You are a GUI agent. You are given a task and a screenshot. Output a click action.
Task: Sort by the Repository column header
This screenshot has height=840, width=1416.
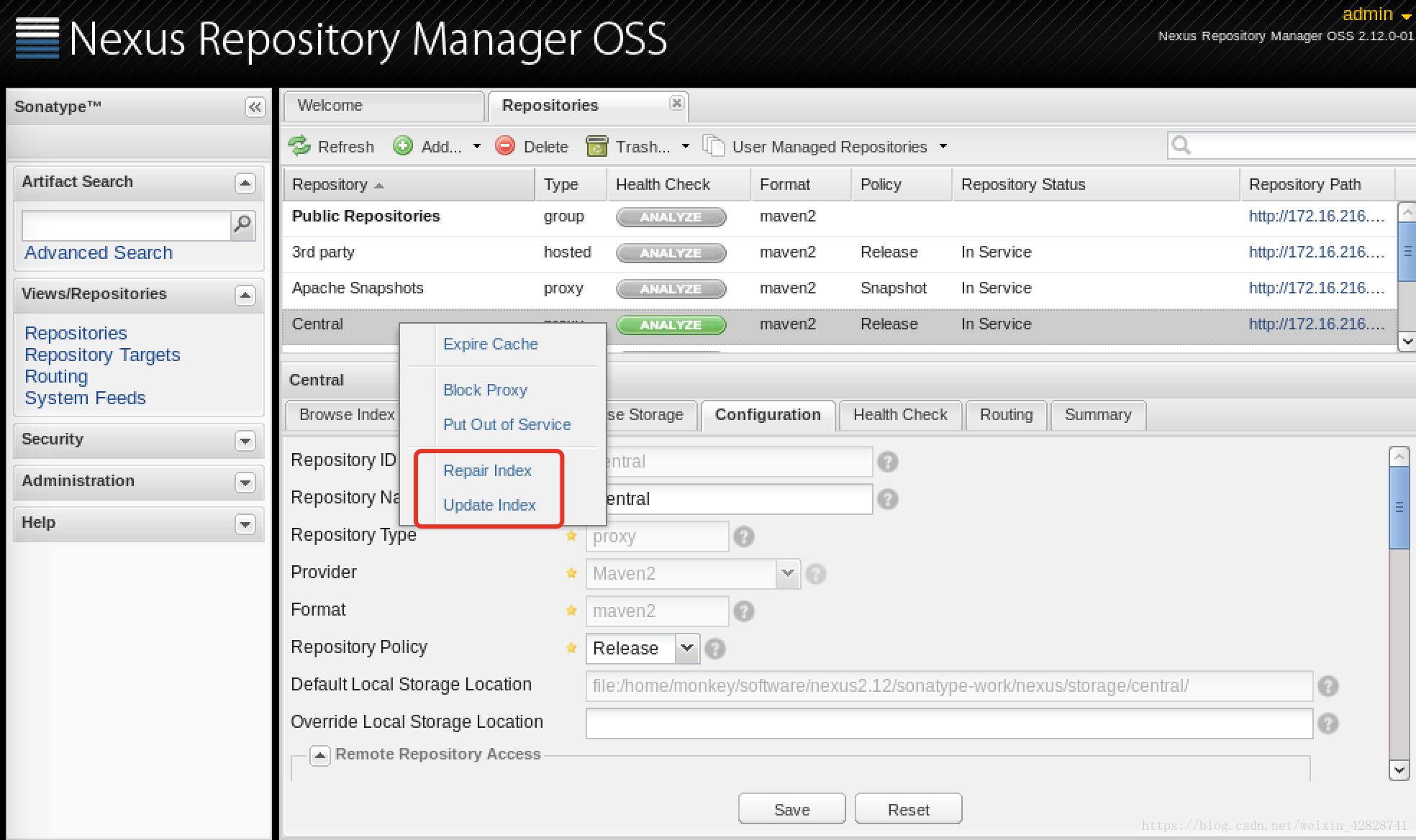tap(409, 185)
